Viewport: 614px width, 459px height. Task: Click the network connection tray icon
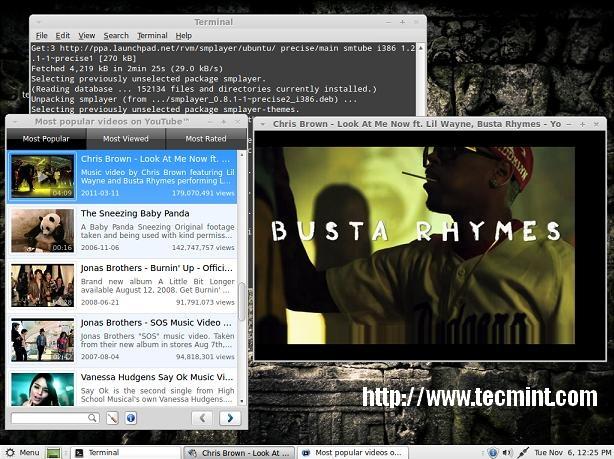522,453
